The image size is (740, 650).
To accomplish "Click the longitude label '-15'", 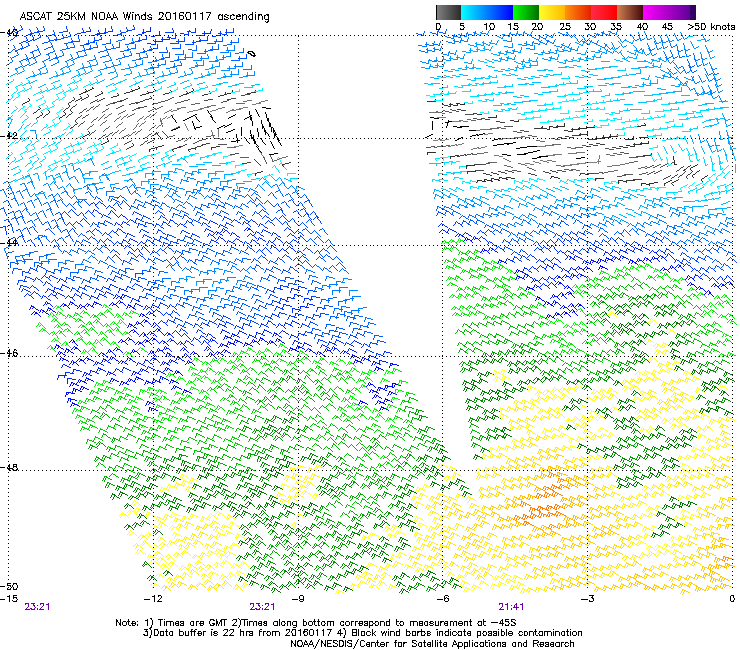I will [x=9, y=599].
